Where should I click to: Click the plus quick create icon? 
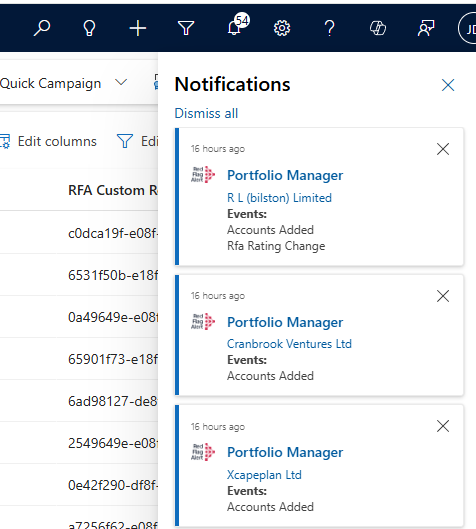138,28
